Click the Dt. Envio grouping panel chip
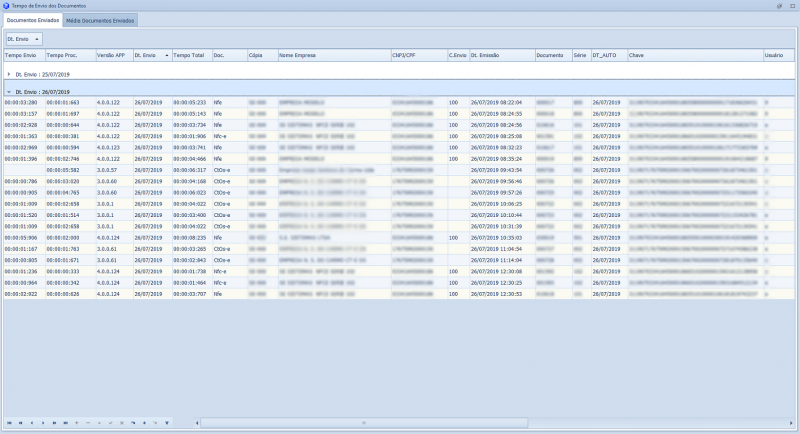 pos(23,38)
